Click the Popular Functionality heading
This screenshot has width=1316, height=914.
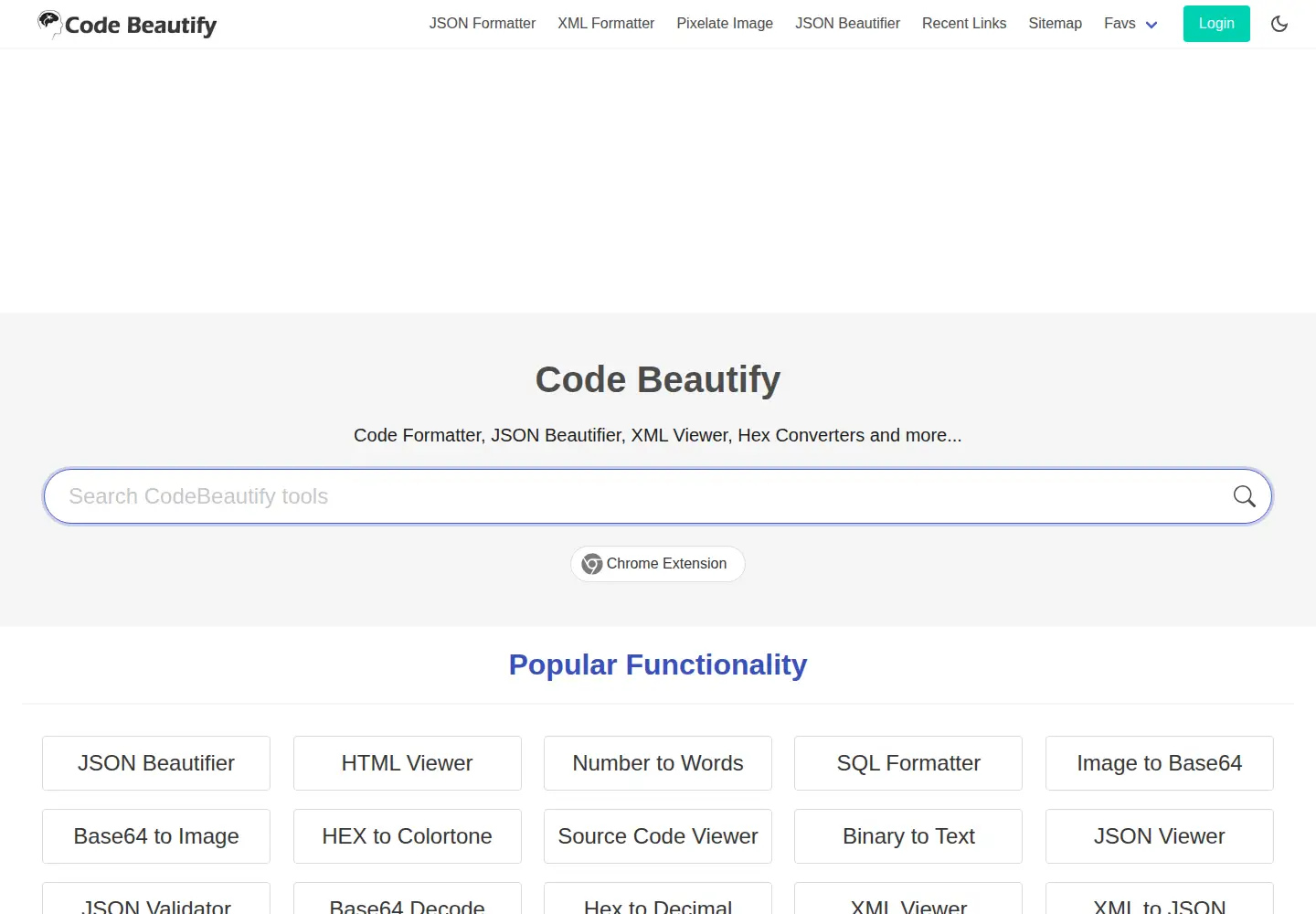click(x=658, y=664)
